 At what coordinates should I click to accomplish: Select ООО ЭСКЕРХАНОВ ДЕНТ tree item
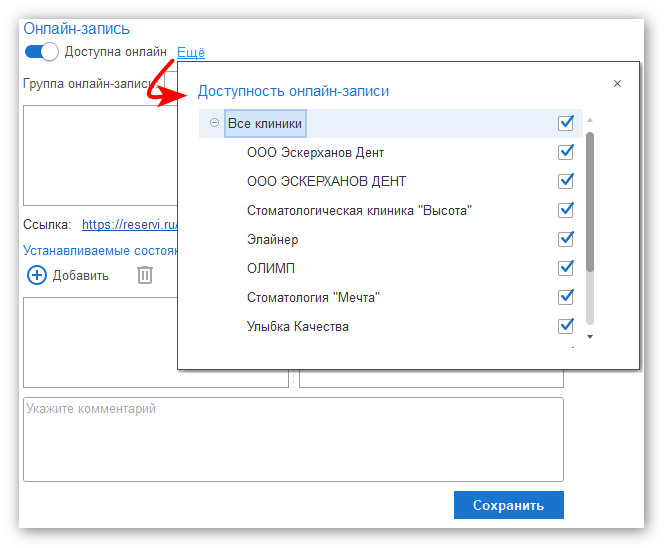(x=326, y=181)
